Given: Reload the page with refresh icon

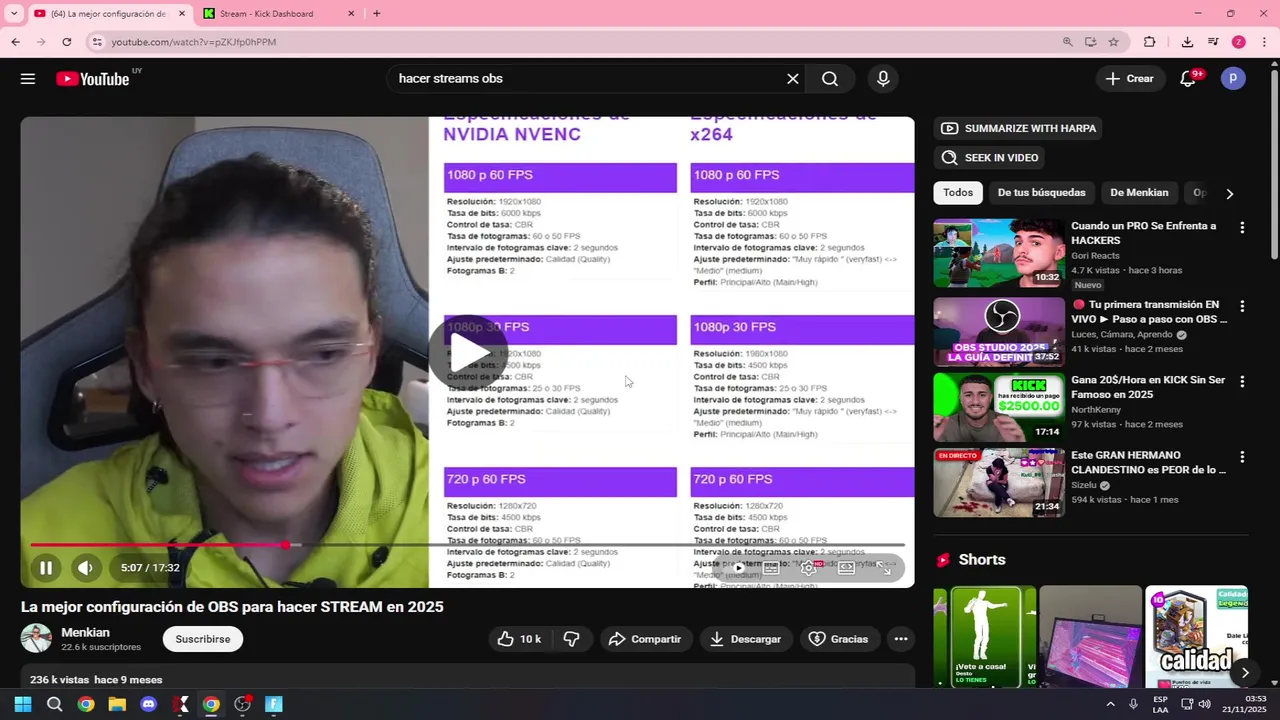Looking at the screenshot, I should [67, 42].
